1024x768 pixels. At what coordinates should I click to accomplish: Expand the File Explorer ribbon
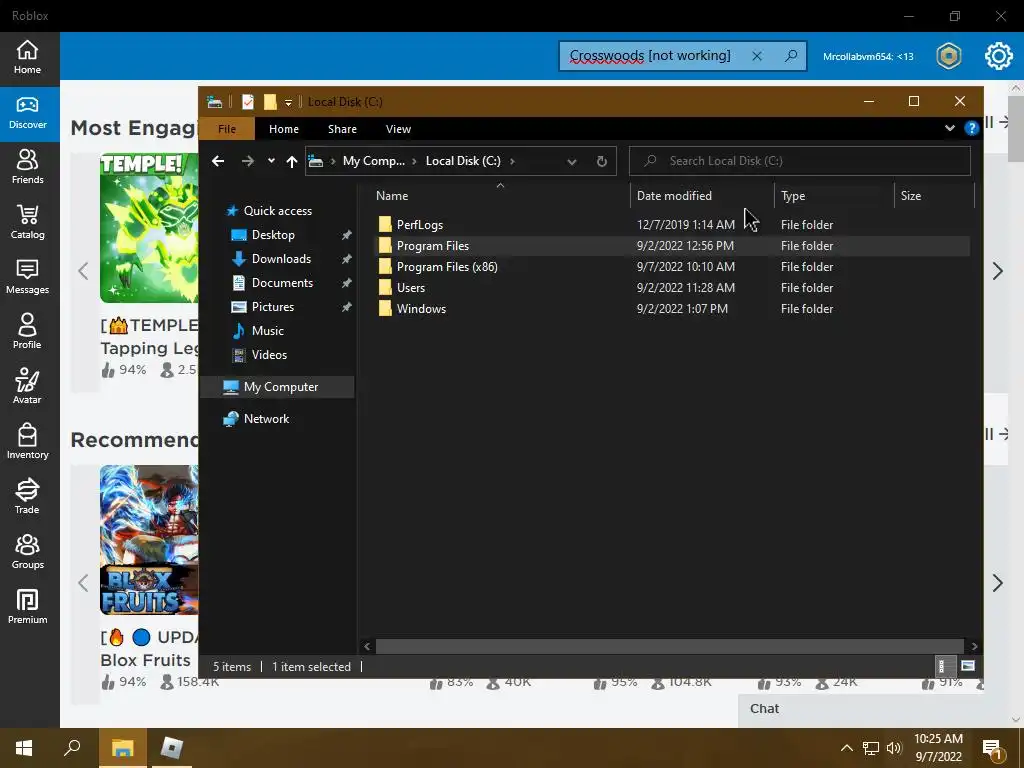(950, 128)
